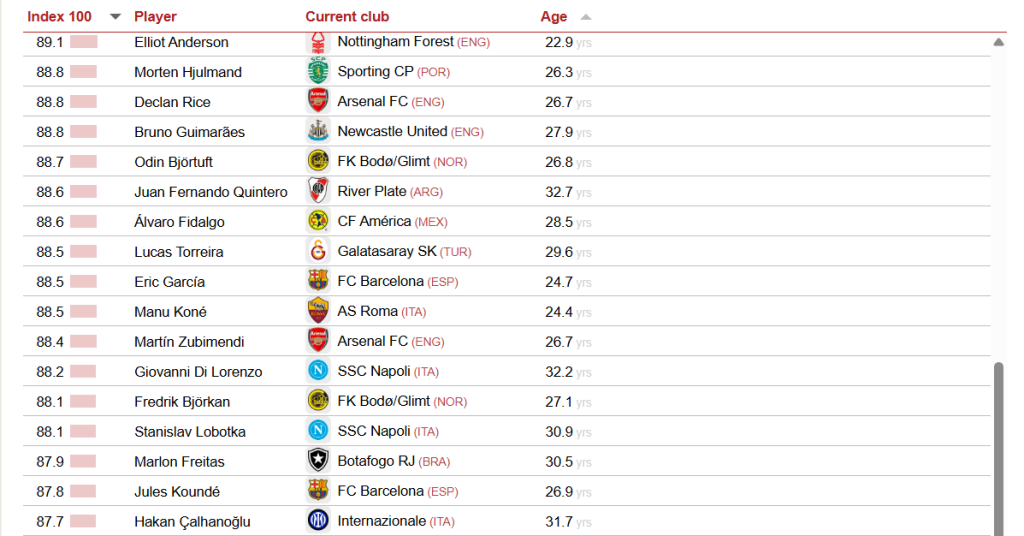Click the River Plate club crest icon
This screenshot has height=536, width=1024.
click(318, 192)
